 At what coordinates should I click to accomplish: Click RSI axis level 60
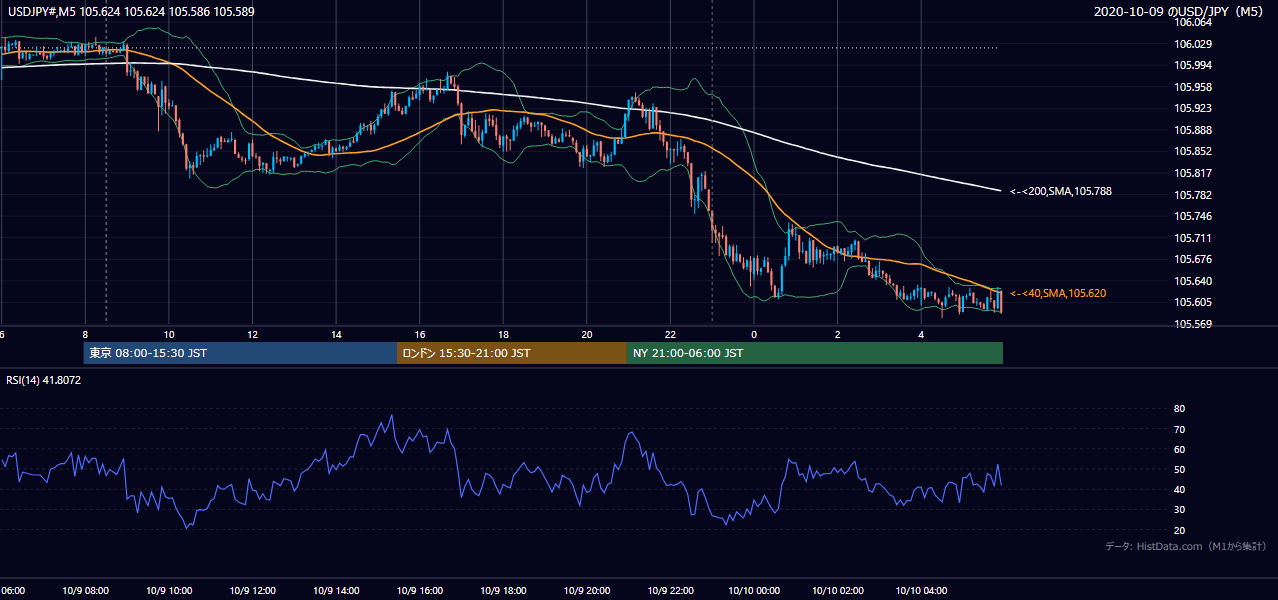coord(1179,449)
